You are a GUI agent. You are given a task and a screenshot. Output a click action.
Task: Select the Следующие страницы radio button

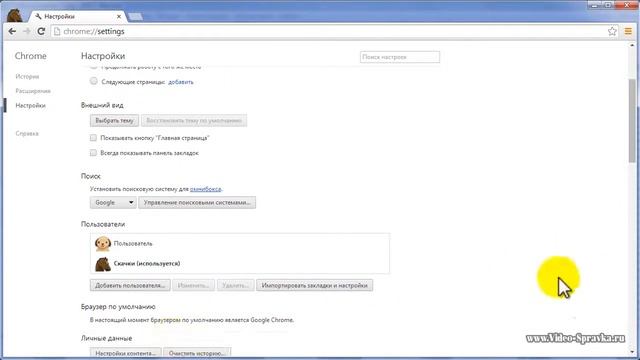[93, 81]
